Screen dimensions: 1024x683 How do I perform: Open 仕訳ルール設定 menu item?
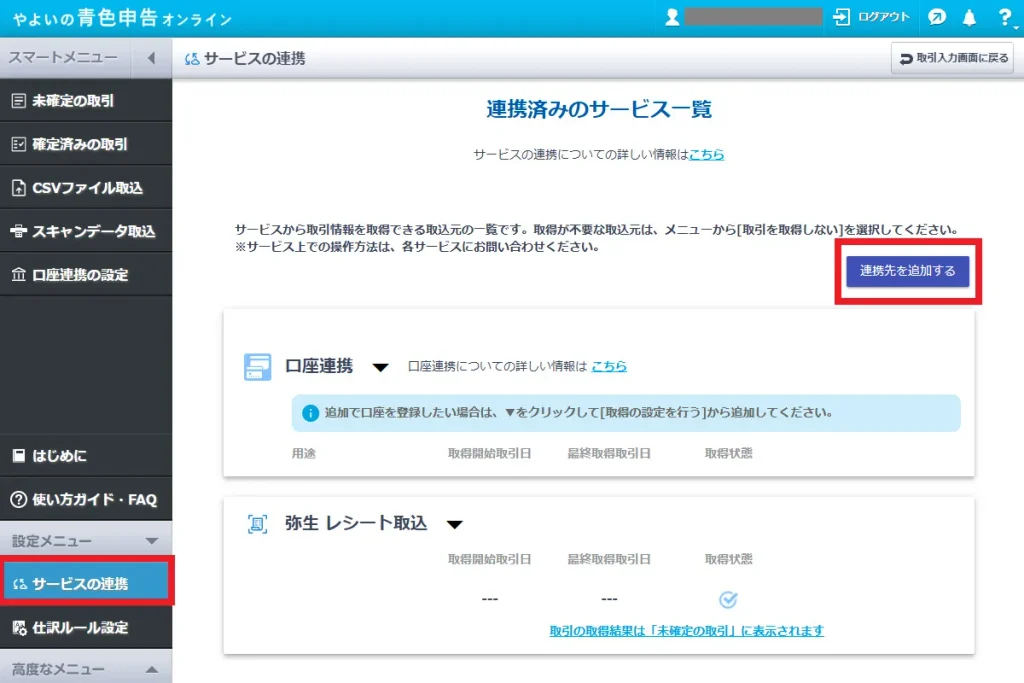pyautogui.click(x=86, y=627)
